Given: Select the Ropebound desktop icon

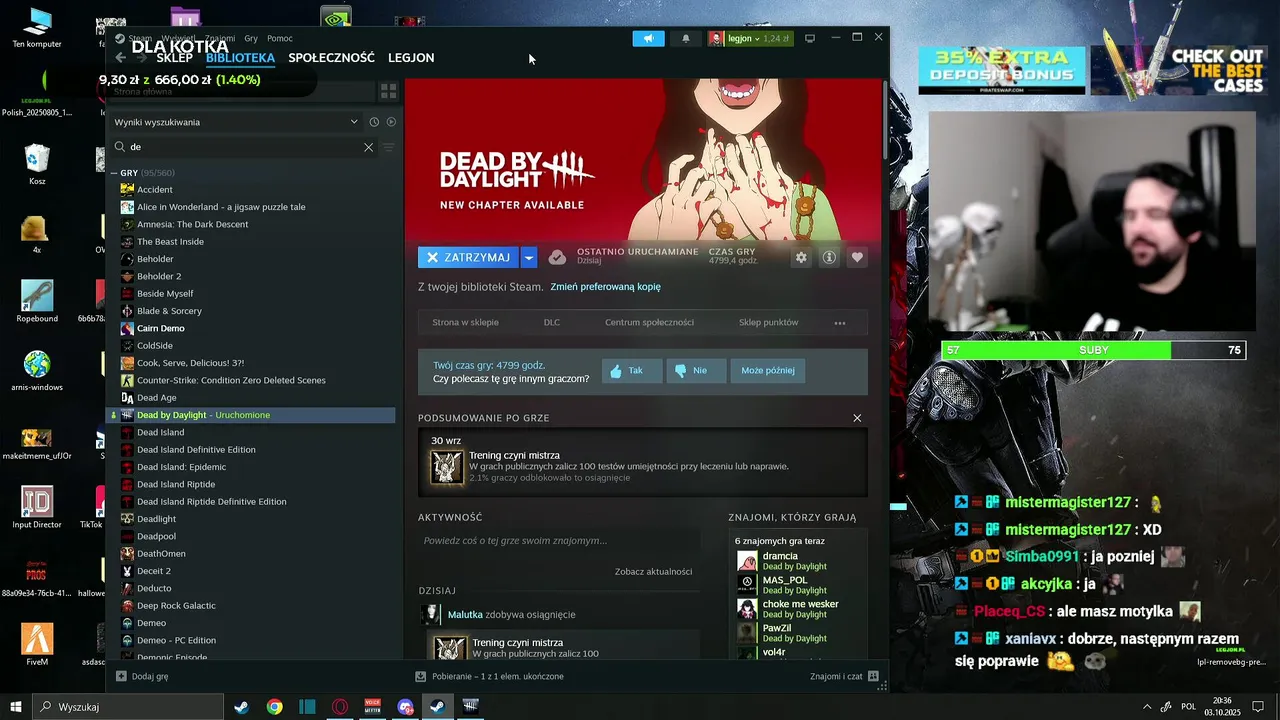Looking at the screenshot, I should tap(37, 301).
